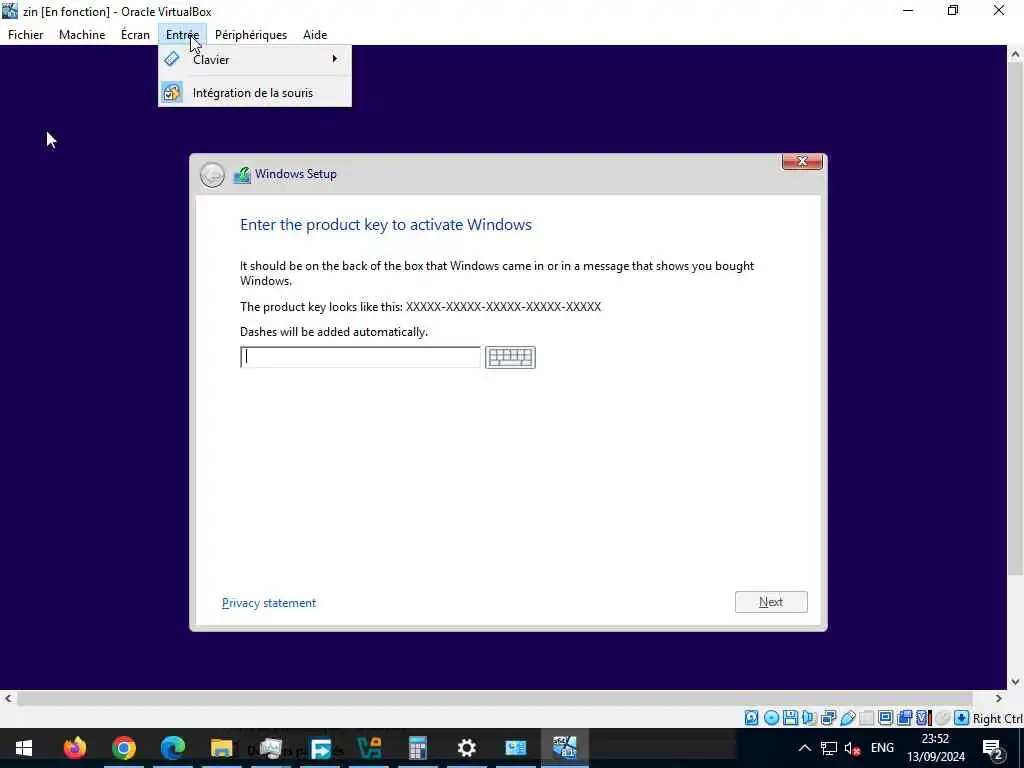This screenshot has height=768, width=1024.
Task: Expand the Clavier submenu arrow
Action: coord(334,59)
